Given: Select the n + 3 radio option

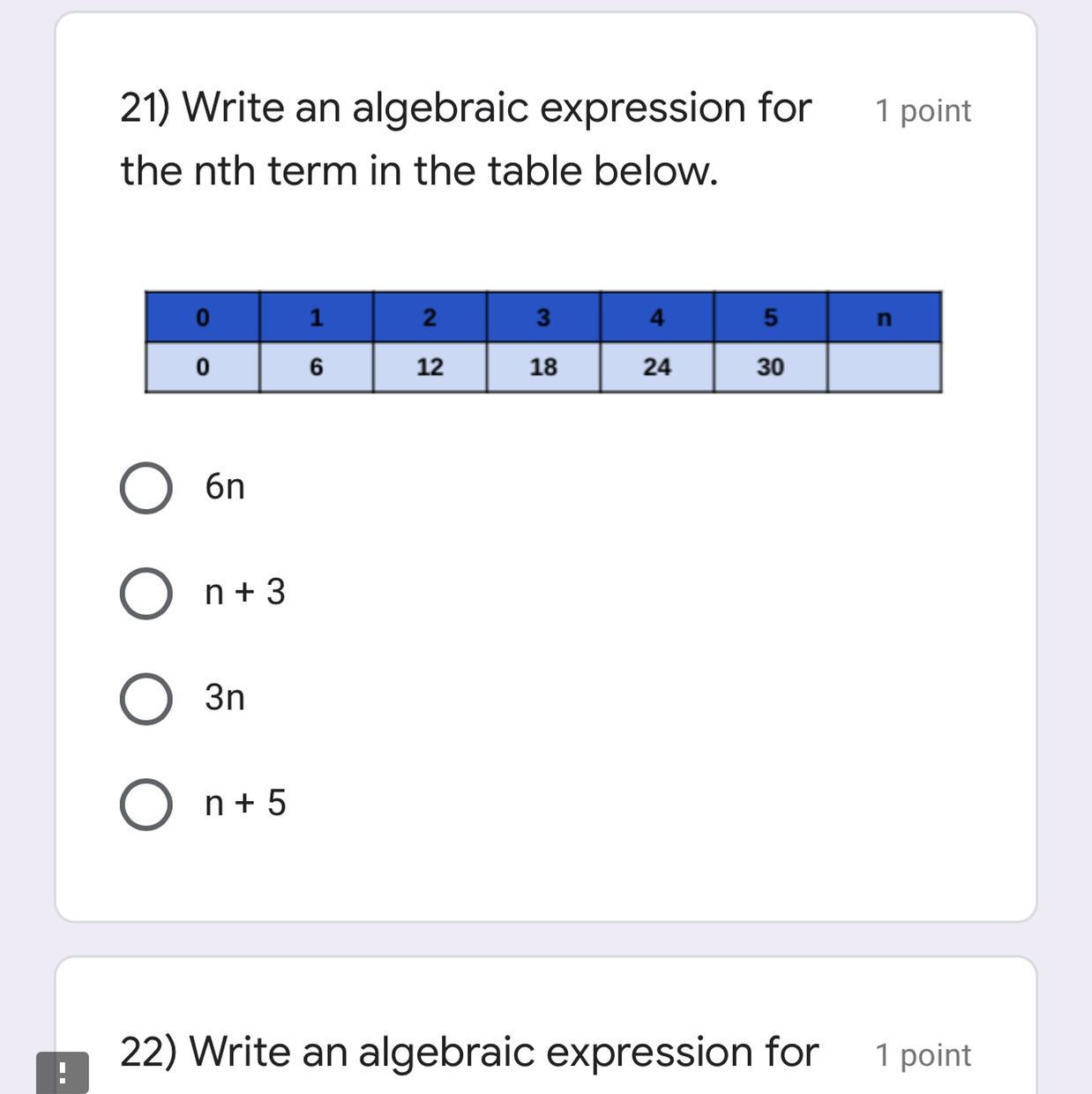Looking at the screenshot, I should pos(146,594).
